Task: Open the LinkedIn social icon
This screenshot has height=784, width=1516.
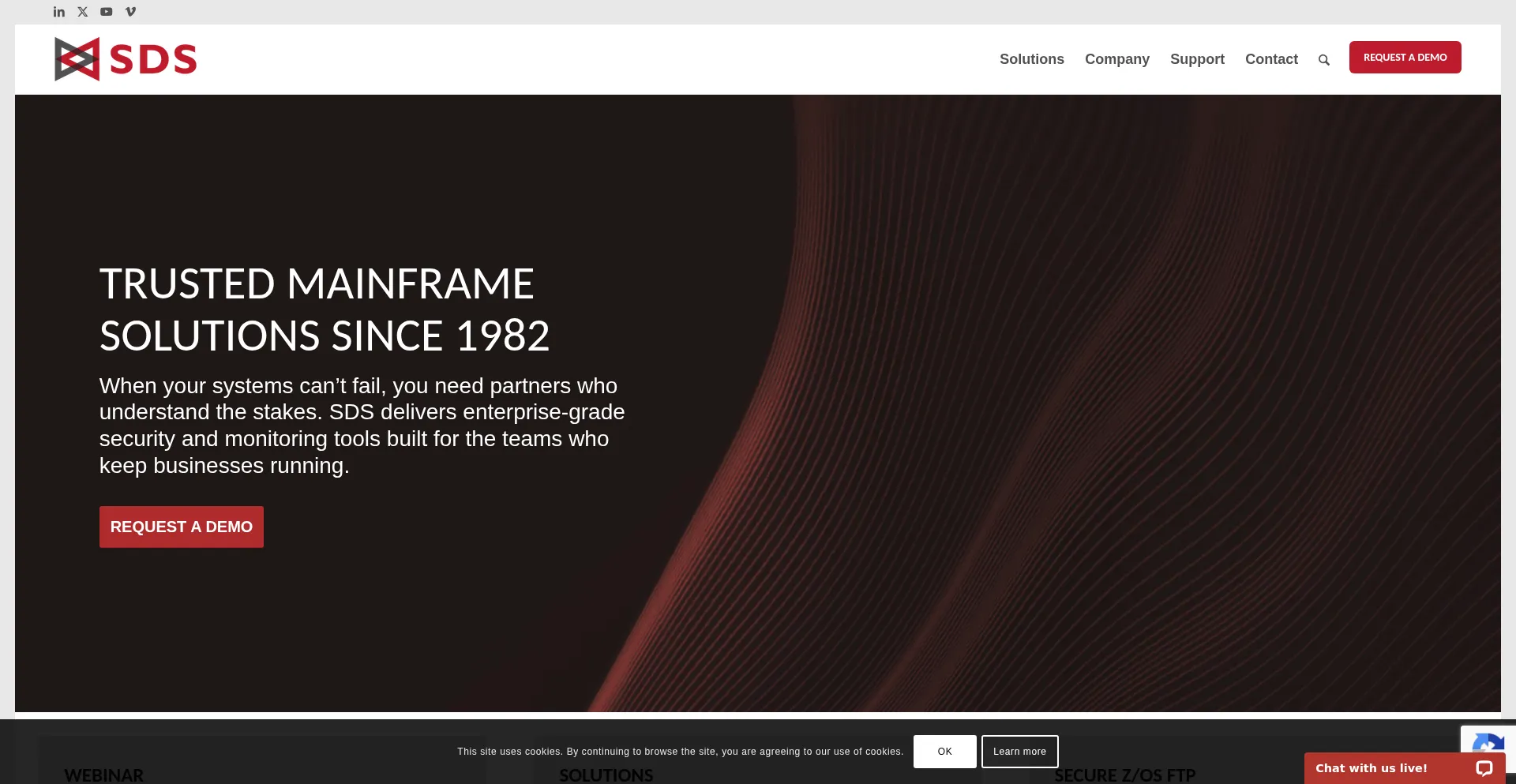Action: 59,12
